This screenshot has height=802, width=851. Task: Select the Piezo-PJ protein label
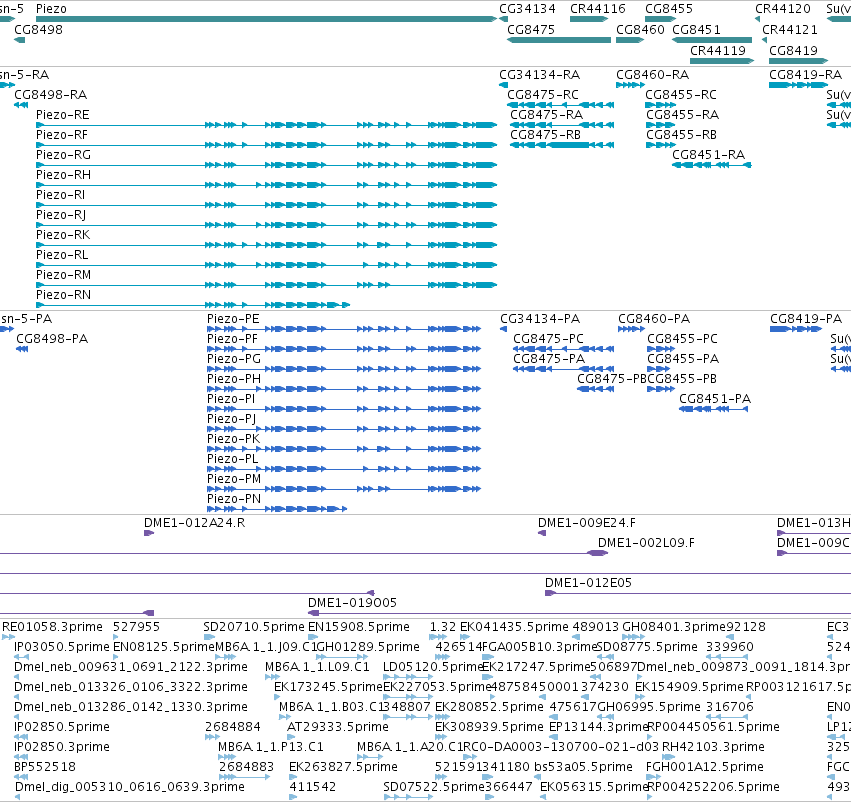[231, 419]
